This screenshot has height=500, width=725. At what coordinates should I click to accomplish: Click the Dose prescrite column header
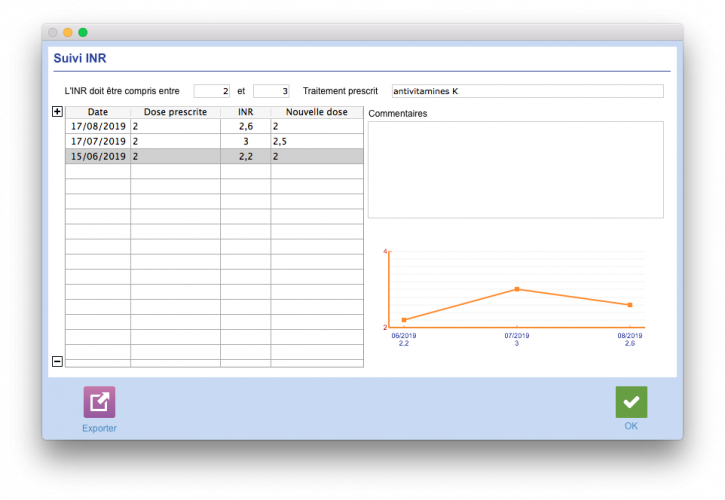tap(175, 112)
